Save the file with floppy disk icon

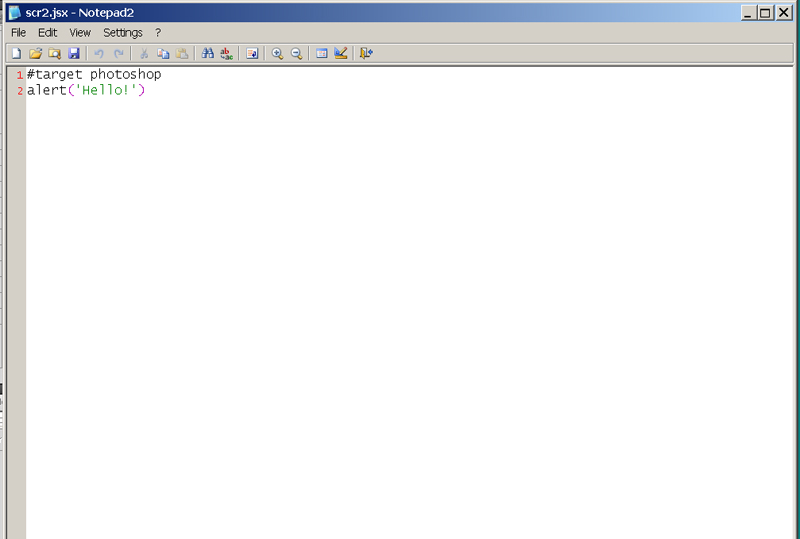(x=74, y=53)
